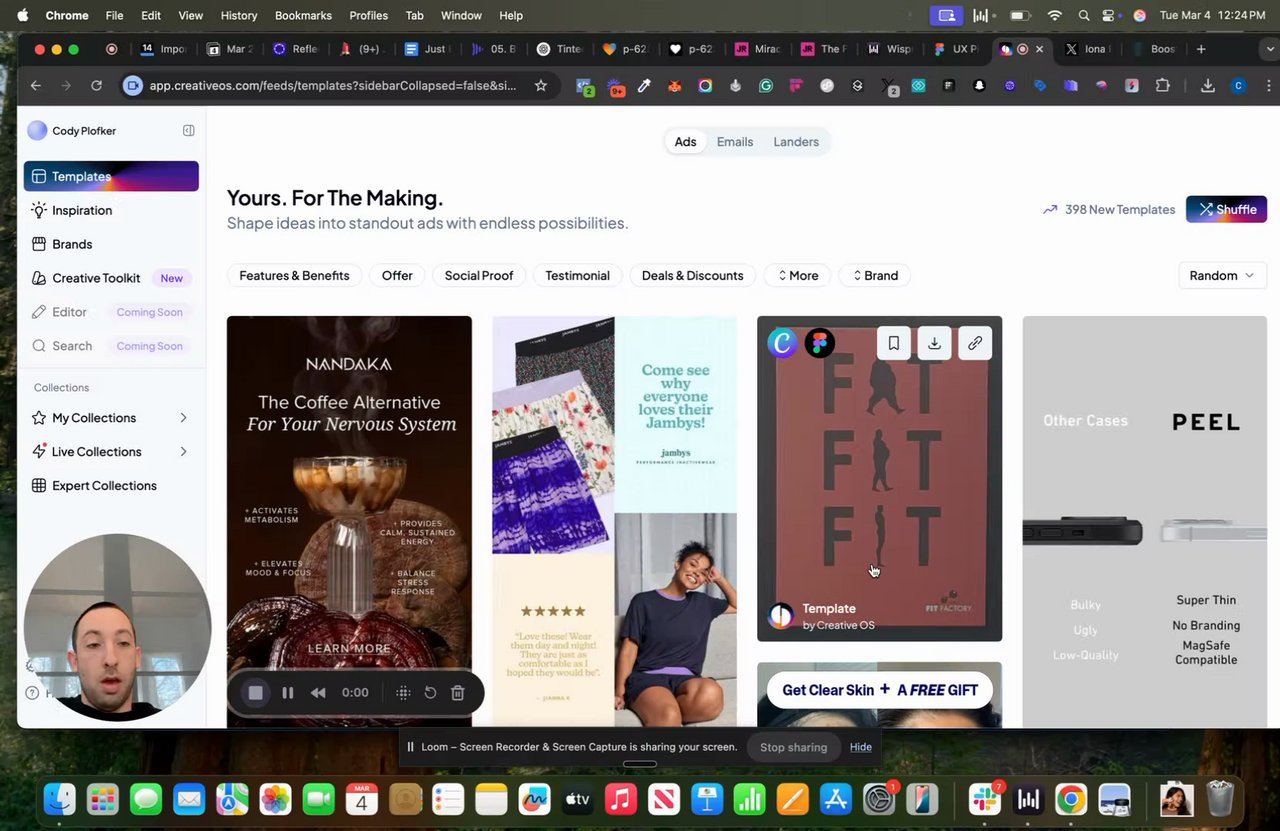Click the address bar URL
Viewport: 1280px width, 831px height.
pyautogui.click(x=332, y=86)
